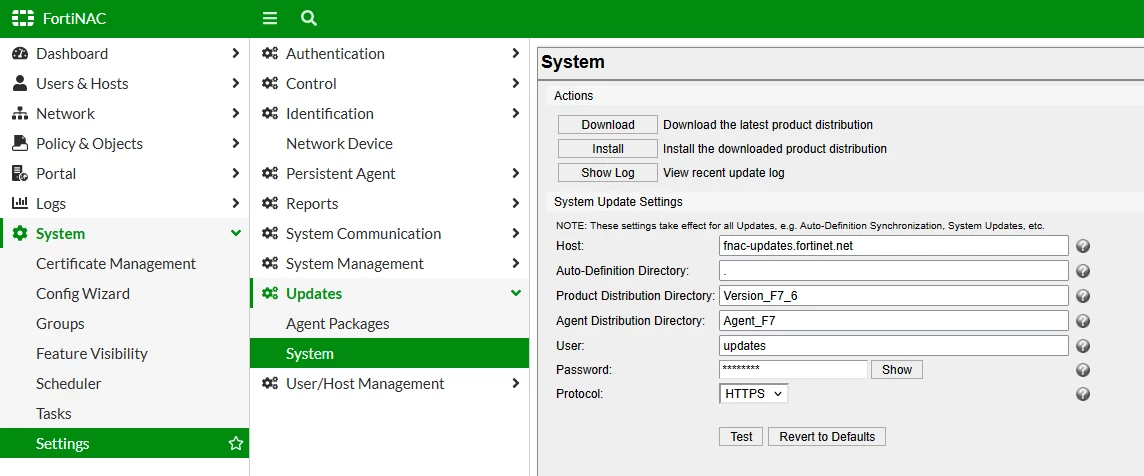Click the Users & Hosts person icon
Image resolution: width=1144 pixels, height=476 pixels.
20,83
